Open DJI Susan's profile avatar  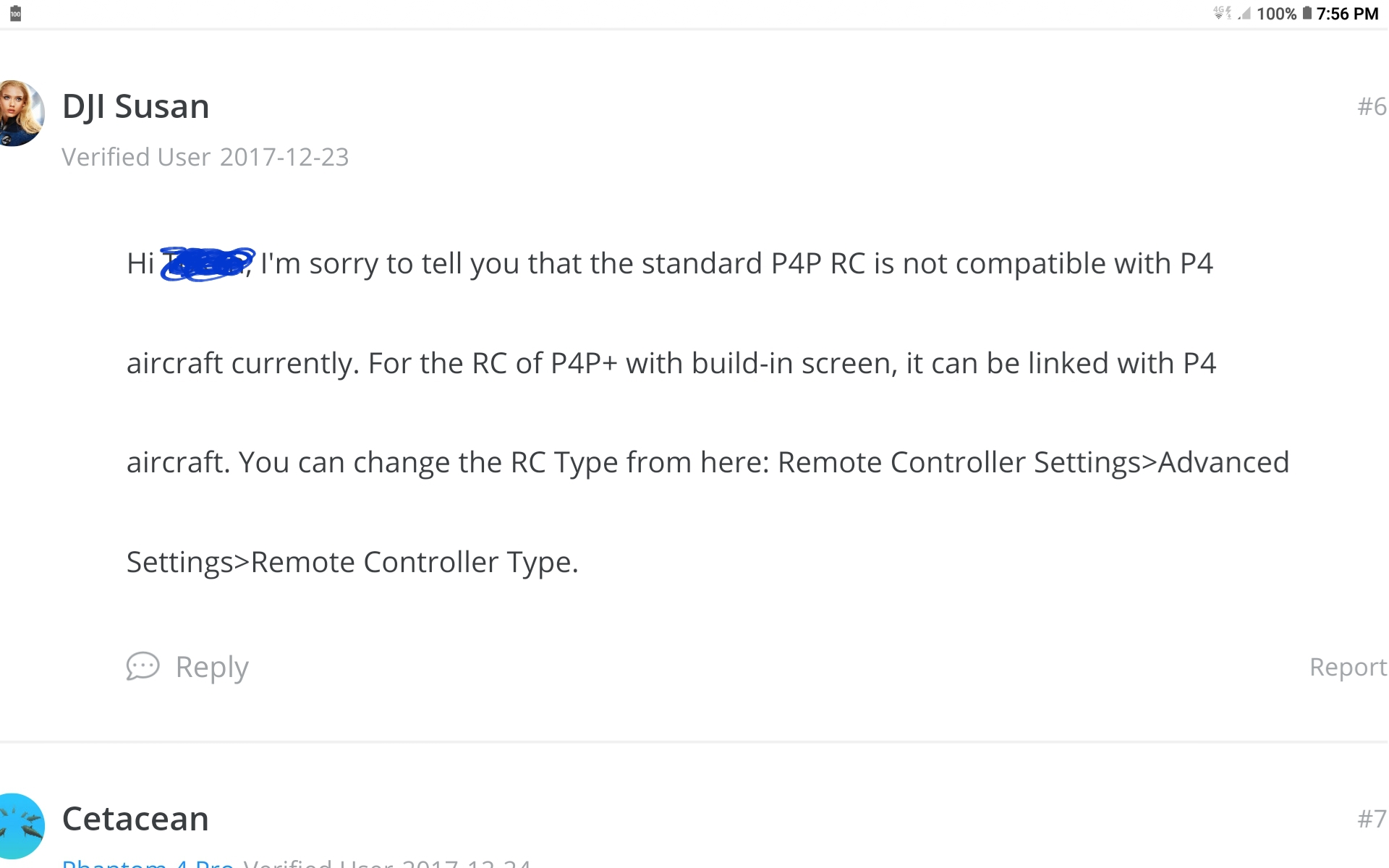22,113
